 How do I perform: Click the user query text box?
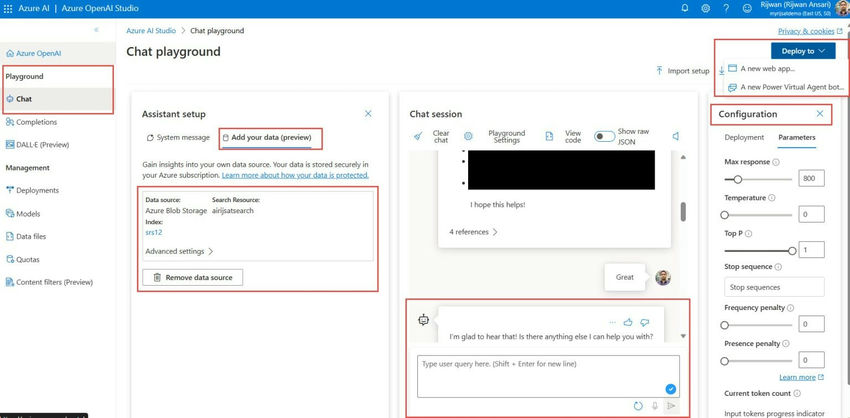coord(548,376)
